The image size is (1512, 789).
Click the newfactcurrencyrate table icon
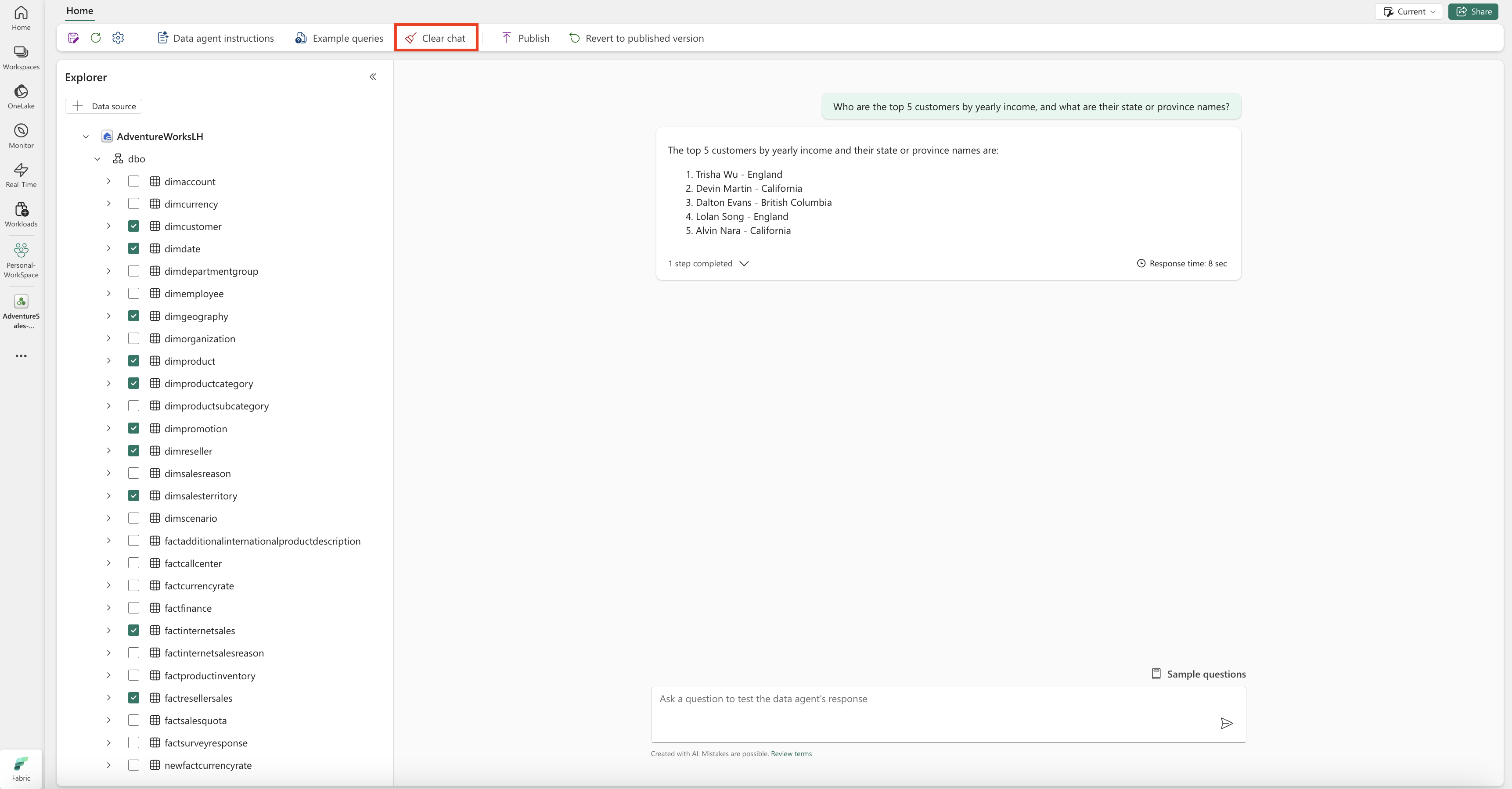tap(155, 766)
